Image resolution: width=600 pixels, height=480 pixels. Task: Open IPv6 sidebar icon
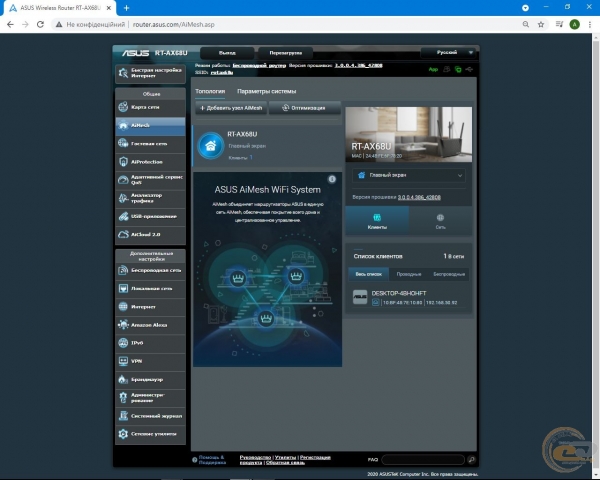123,343
